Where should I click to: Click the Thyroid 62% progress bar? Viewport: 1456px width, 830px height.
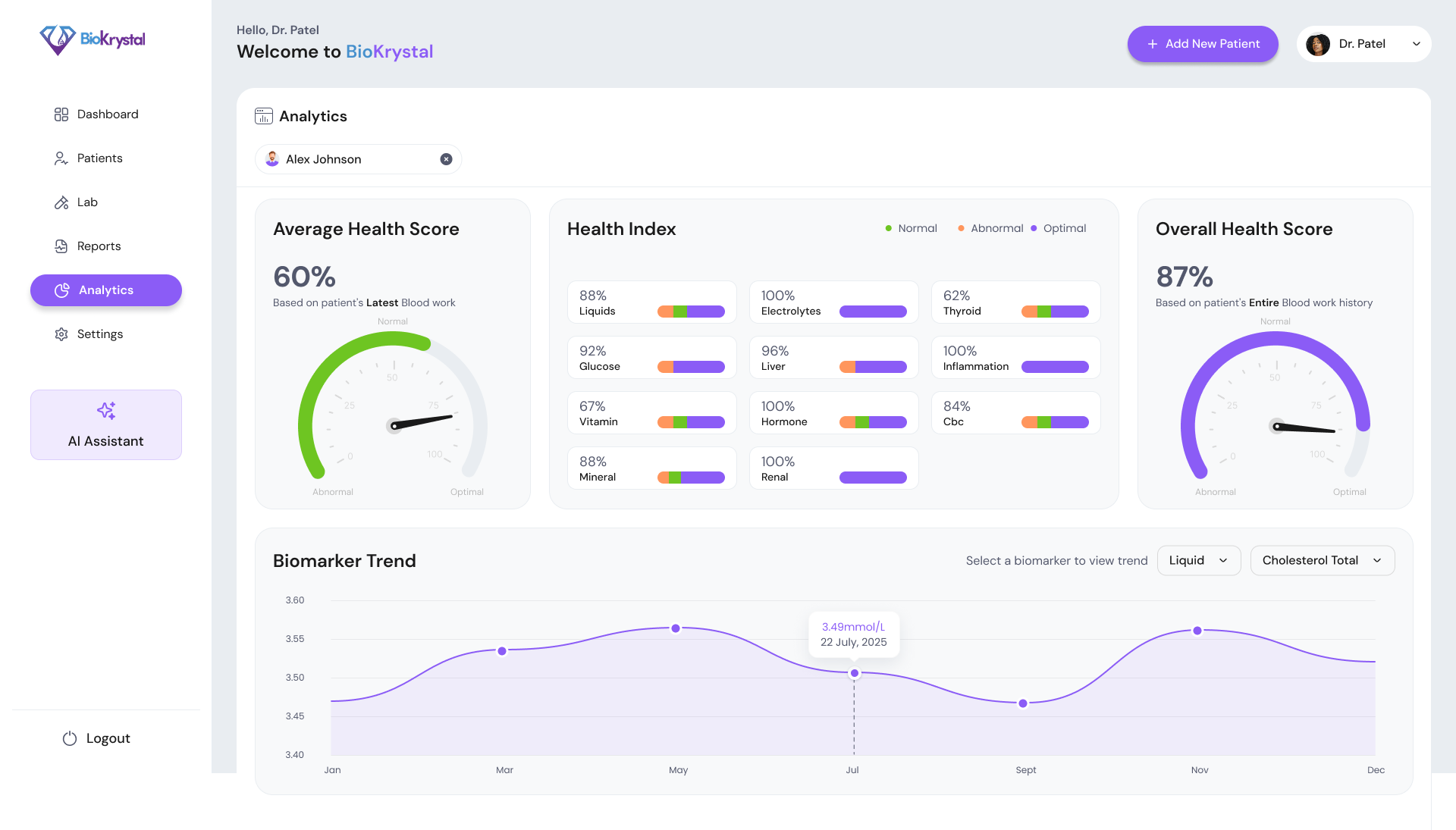click(x=1055, y=312)
